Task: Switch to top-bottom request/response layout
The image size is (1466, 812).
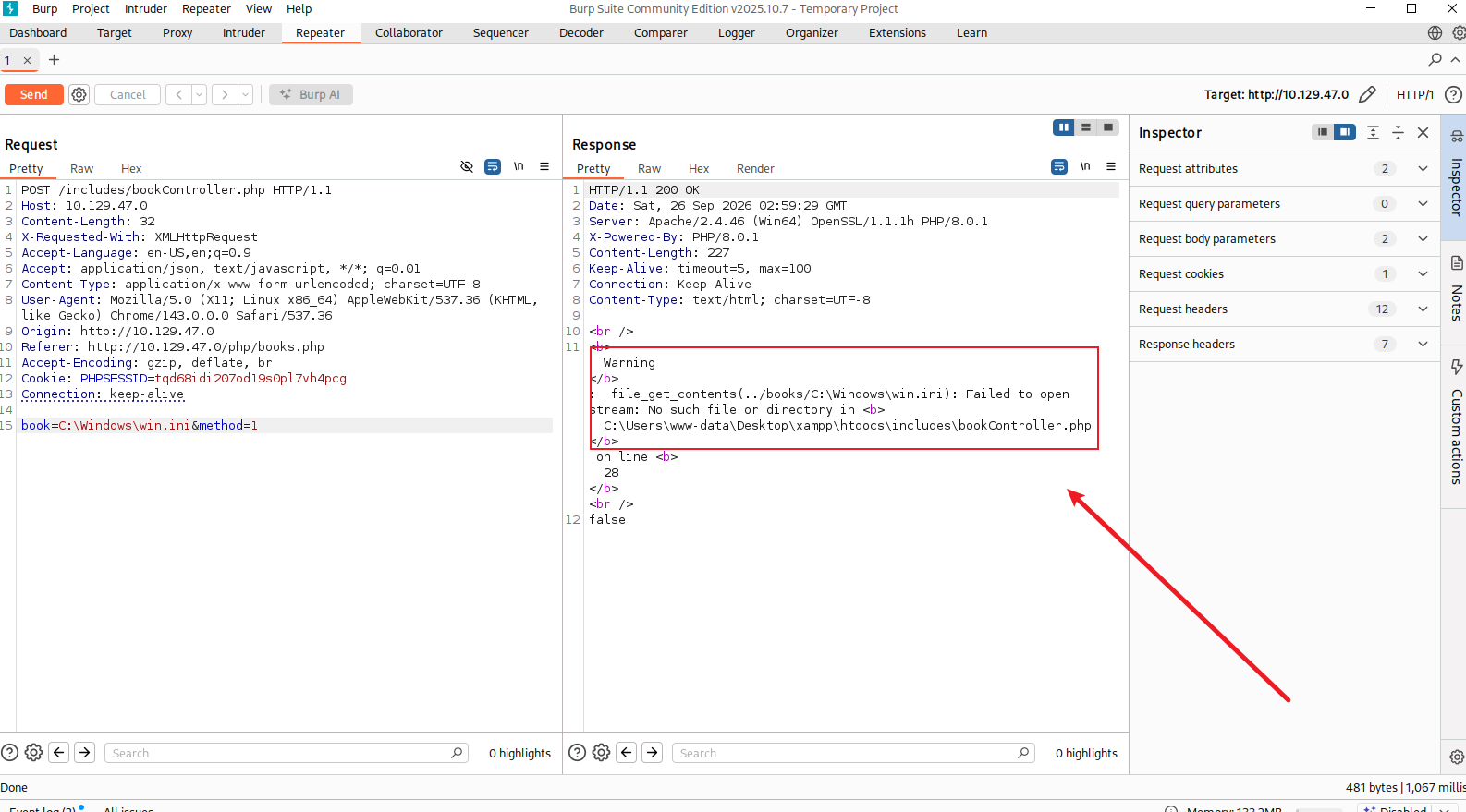Action: (x=1086, y=127)
